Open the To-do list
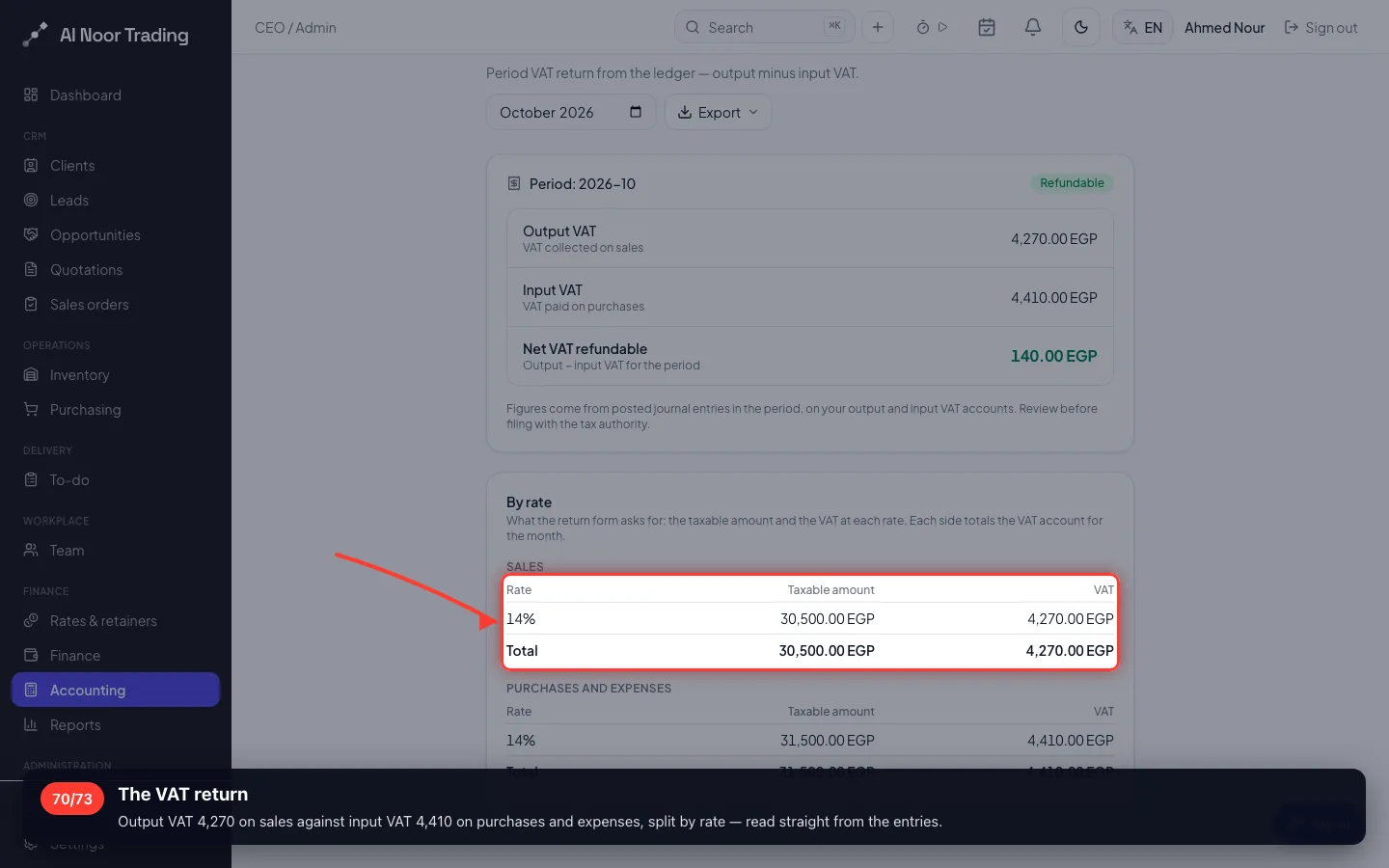Viewport: 1389px width, 868px height. pyautogui.click(x=116, y=480)
